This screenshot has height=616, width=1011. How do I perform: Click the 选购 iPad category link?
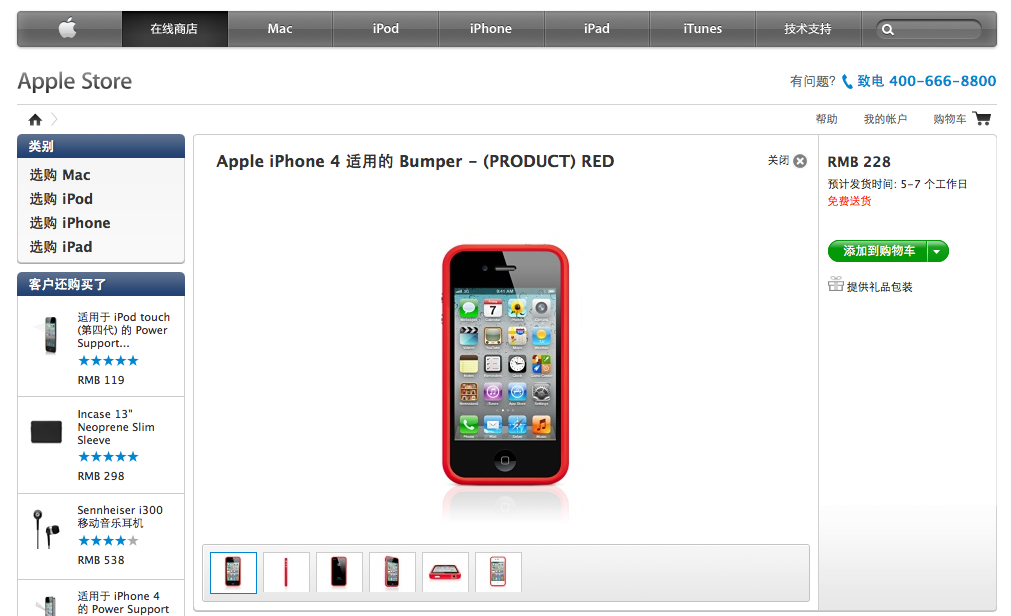coord(61,247)
